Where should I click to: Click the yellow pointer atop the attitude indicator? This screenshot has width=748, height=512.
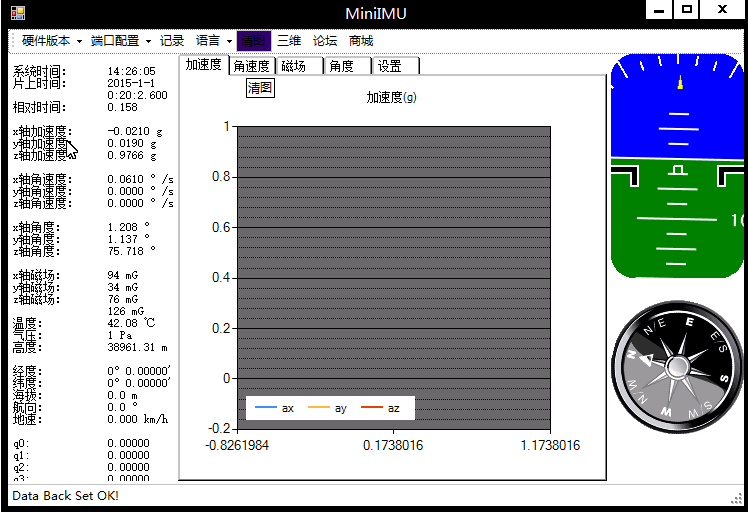click(680, 82)
